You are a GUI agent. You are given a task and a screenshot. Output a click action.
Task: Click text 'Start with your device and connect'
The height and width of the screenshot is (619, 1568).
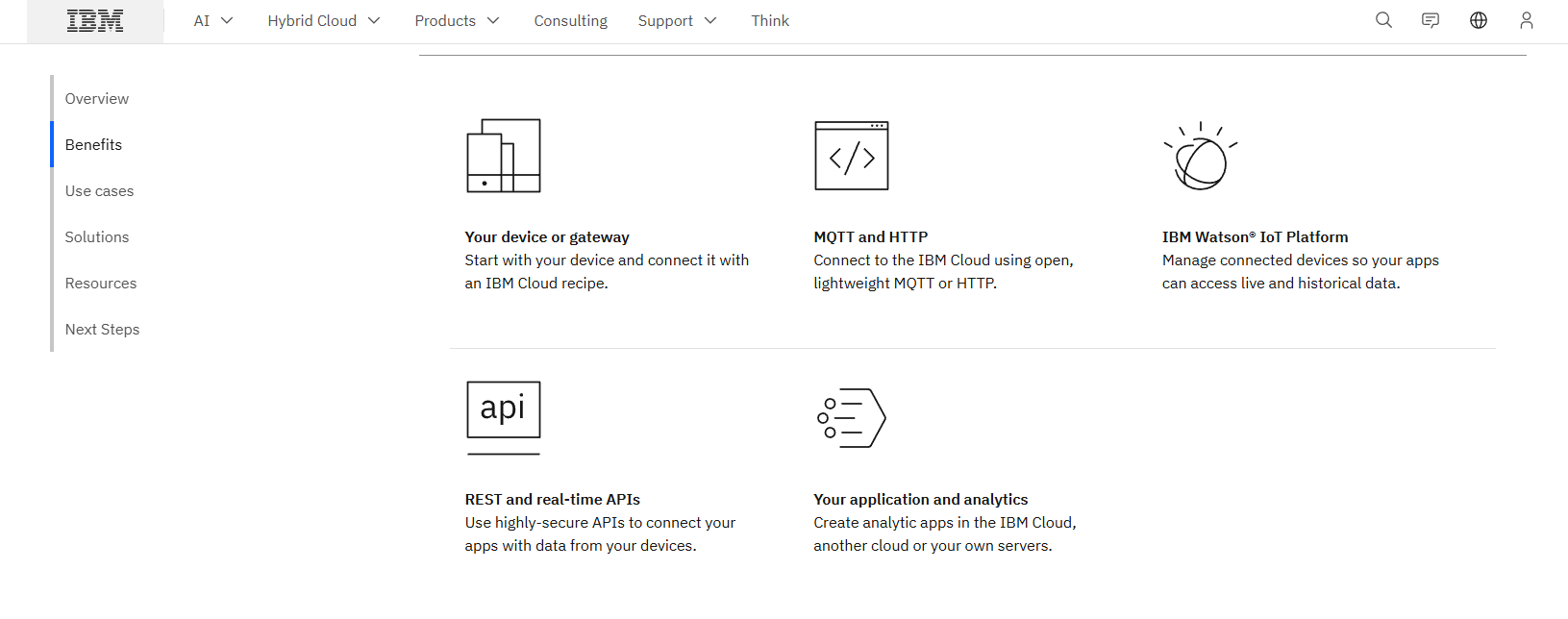[585, 260]
